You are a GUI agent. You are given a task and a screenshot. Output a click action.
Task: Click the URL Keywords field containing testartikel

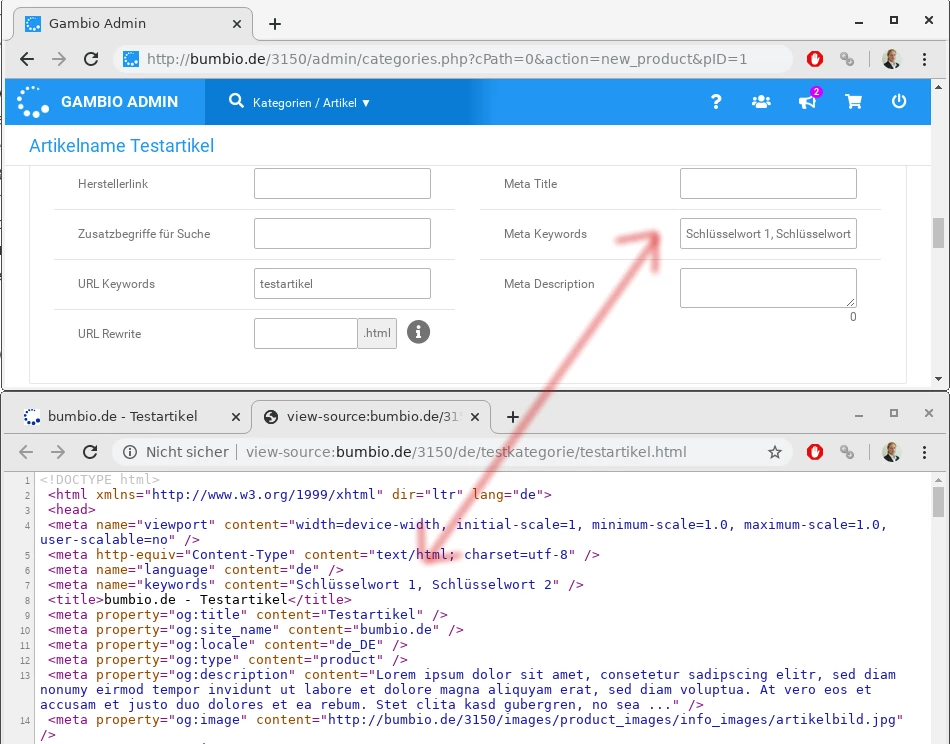[x=342, y=284]
